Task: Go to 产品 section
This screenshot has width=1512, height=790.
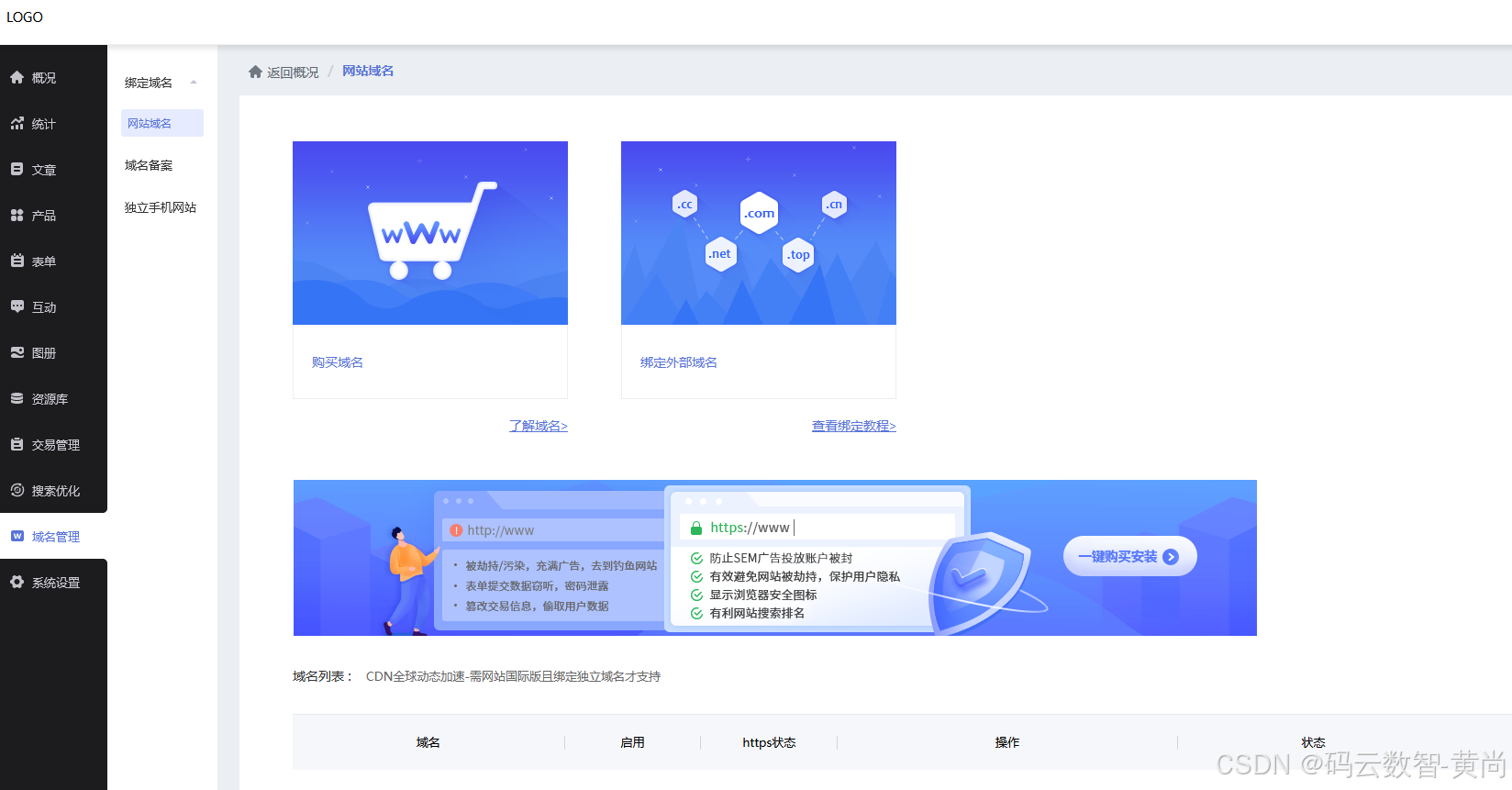Action: point(53,216)
